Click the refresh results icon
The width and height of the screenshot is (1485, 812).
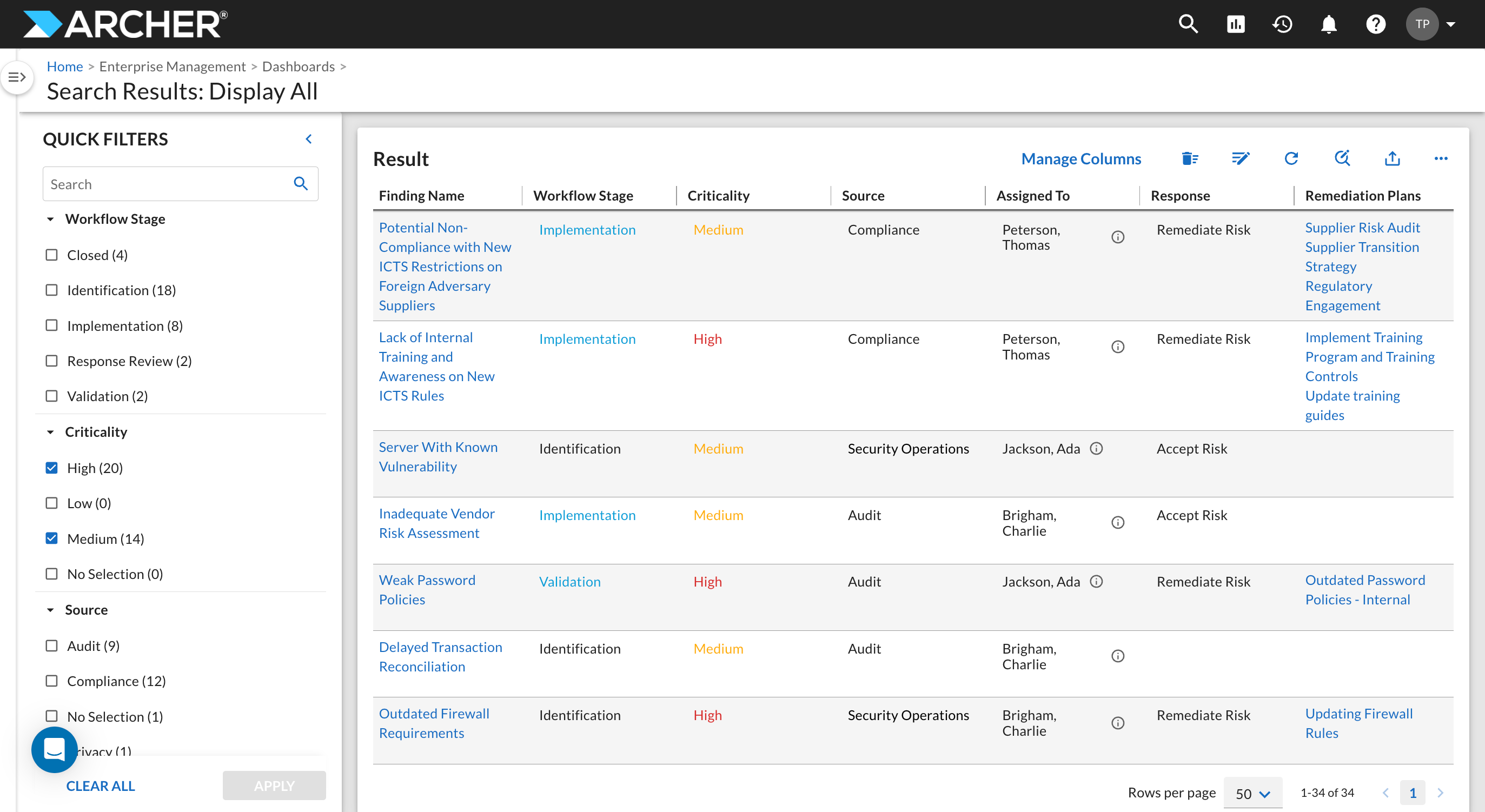pyautogui.click(x=1291, y=158)
